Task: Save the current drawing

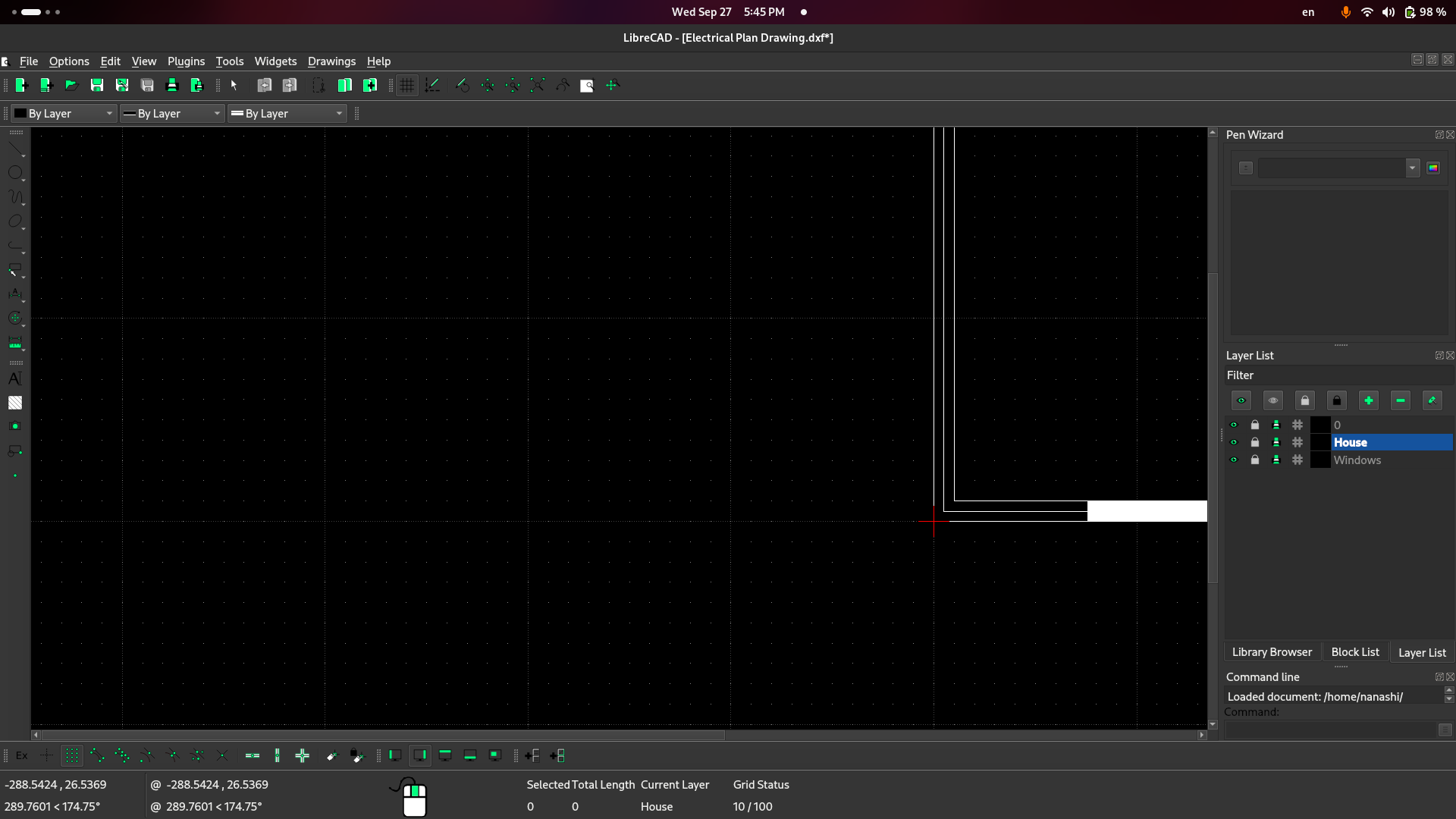Action: 97,85
